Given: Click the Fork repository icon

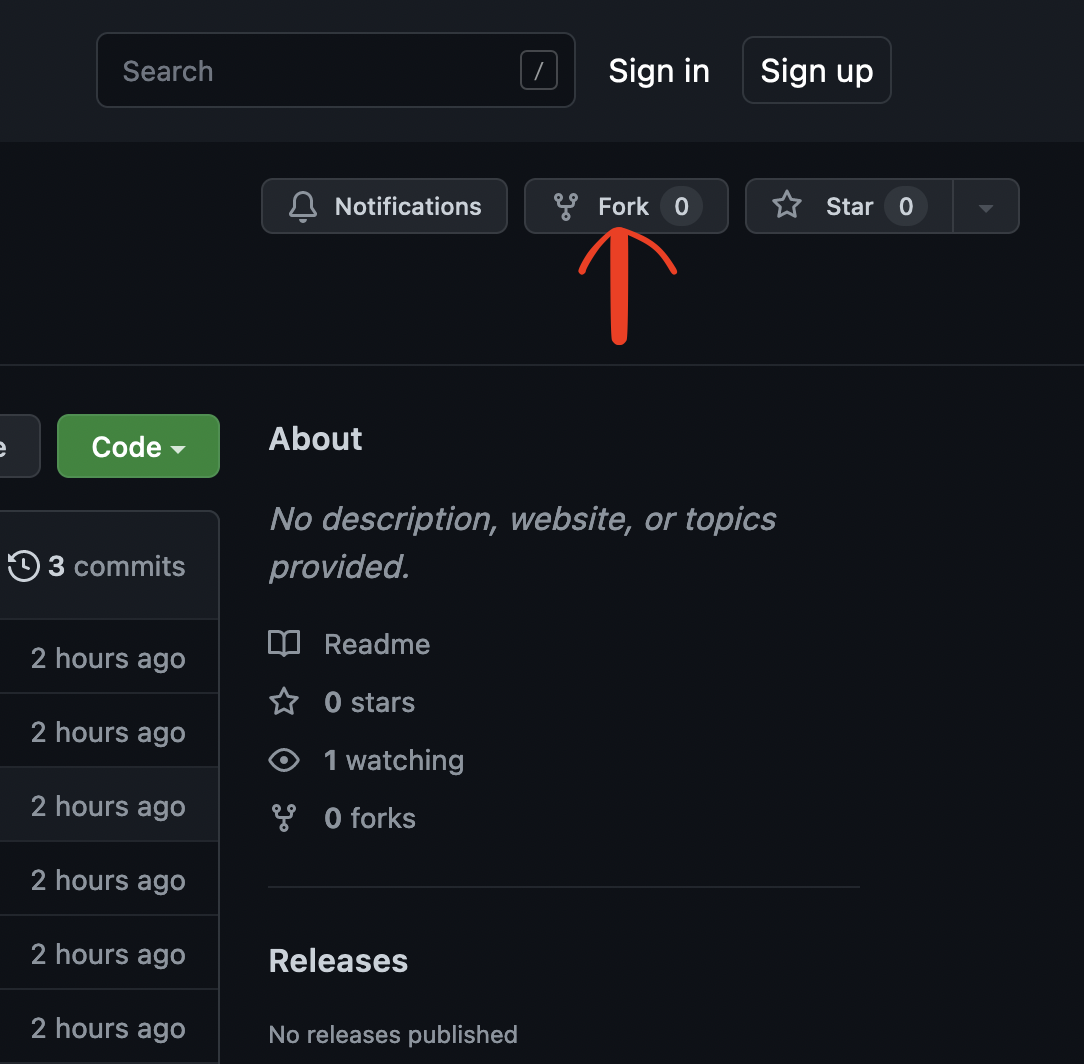Looking at the screenshot, I should click(x=564, y=206).
